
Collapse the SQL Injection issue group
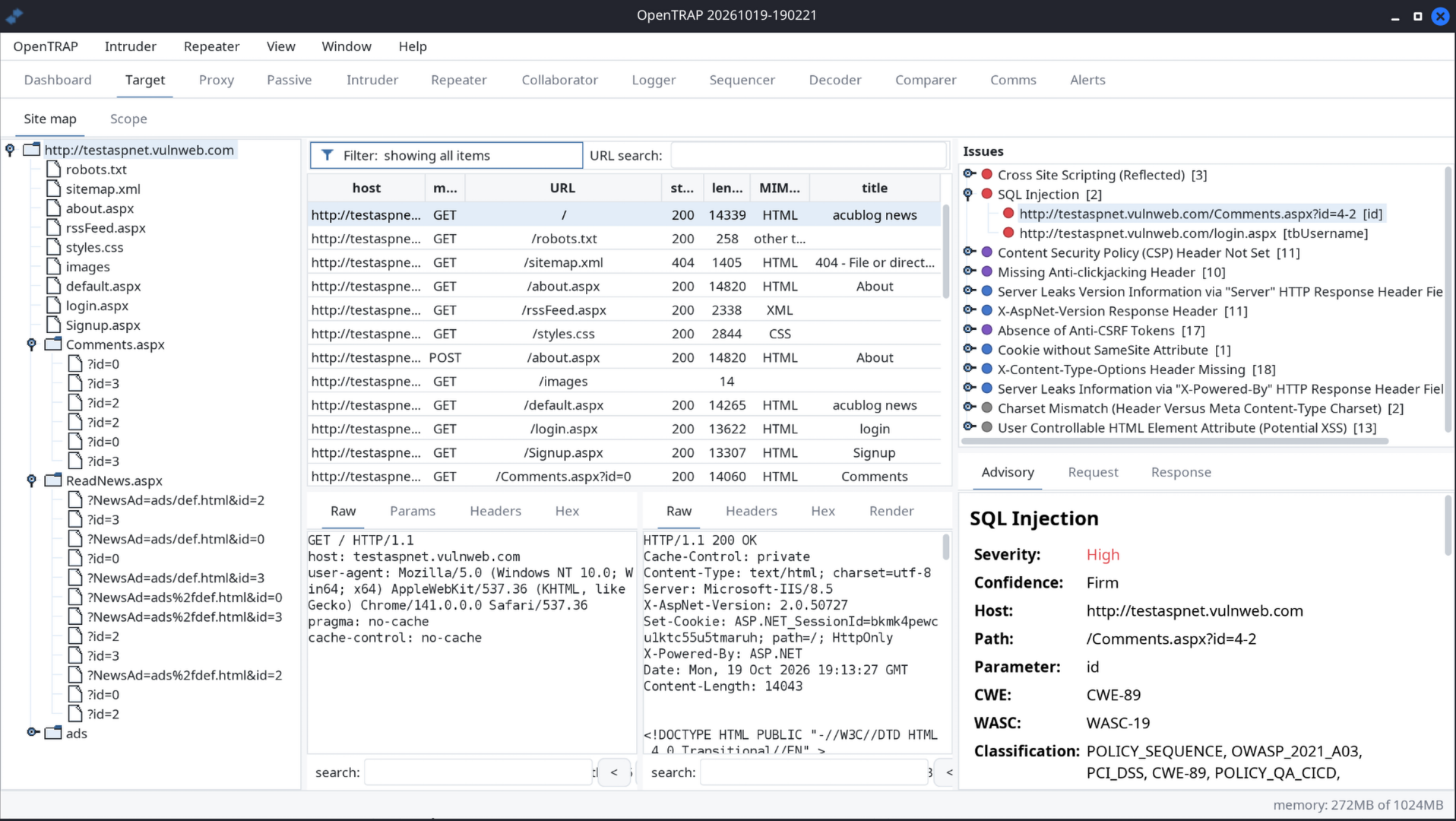click(968, 195)
